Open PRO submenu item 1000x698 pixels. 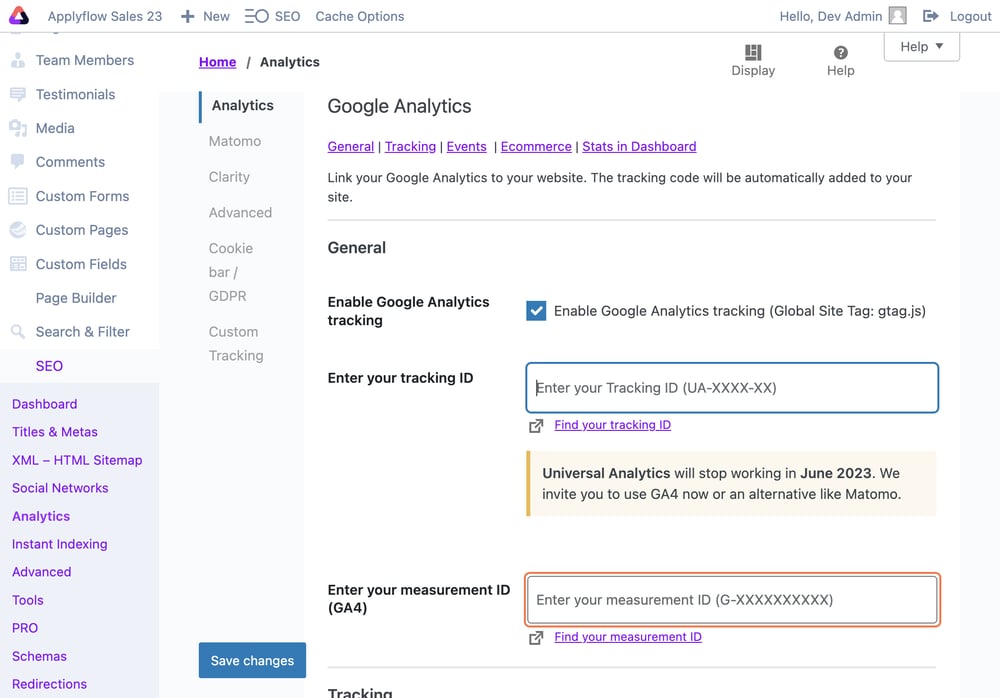coord(25,628)
